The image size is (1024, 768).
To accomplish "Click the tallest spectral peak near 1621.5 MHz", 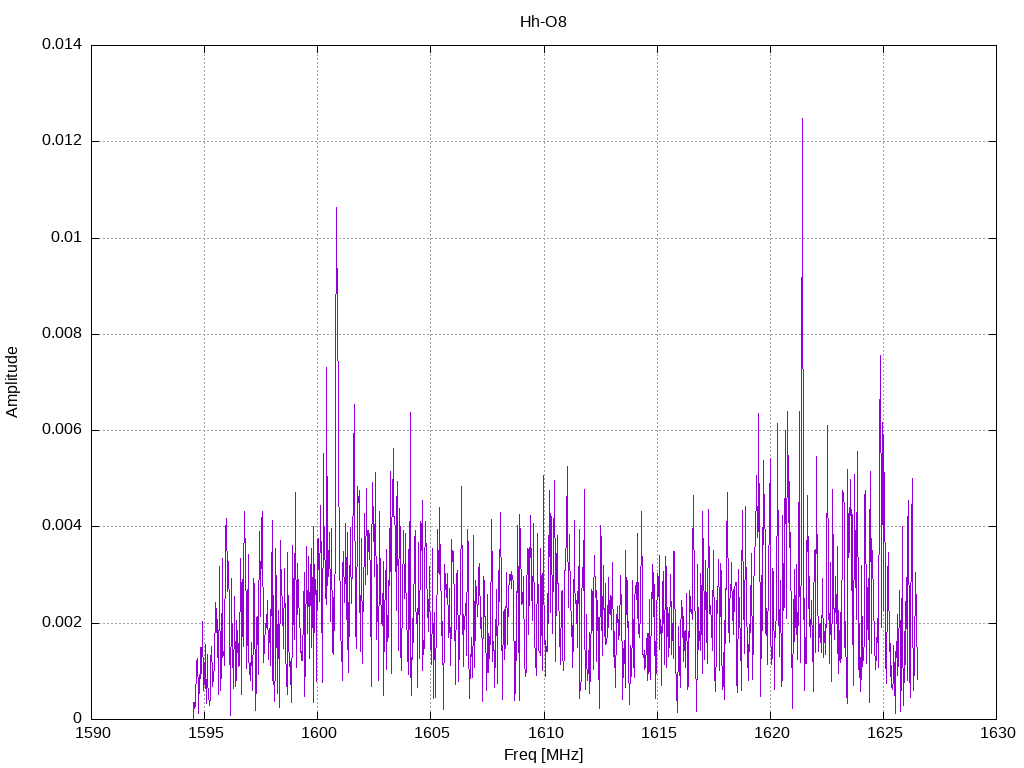I will click(802, 120).
